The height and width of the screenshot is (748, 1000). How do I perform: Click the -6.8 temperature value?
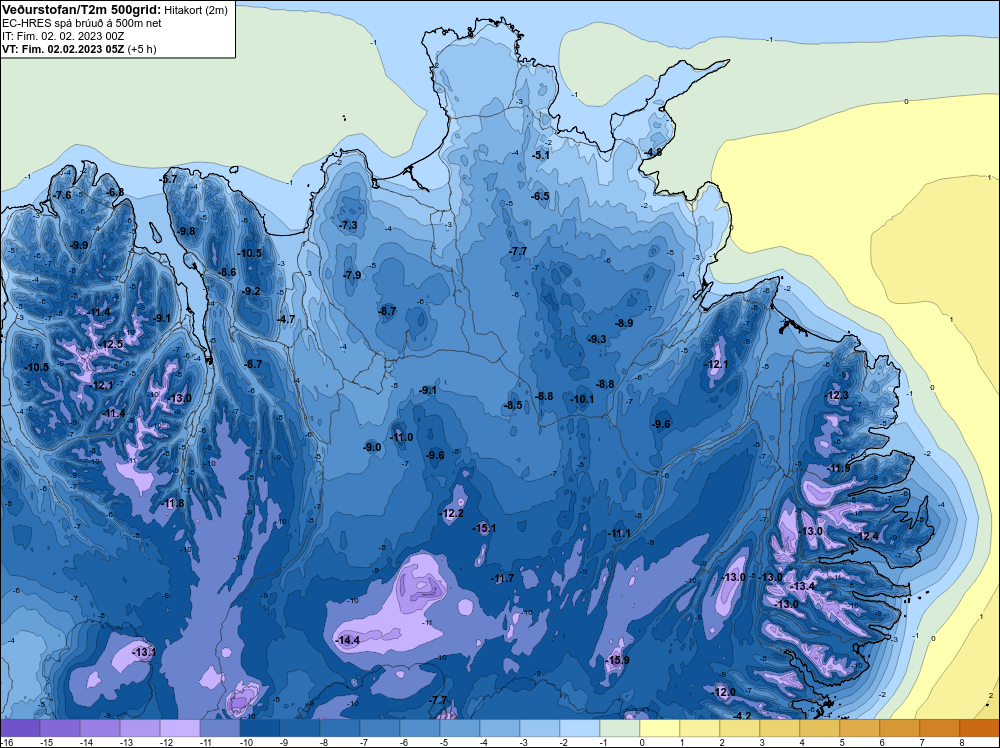tap(115, 193)
